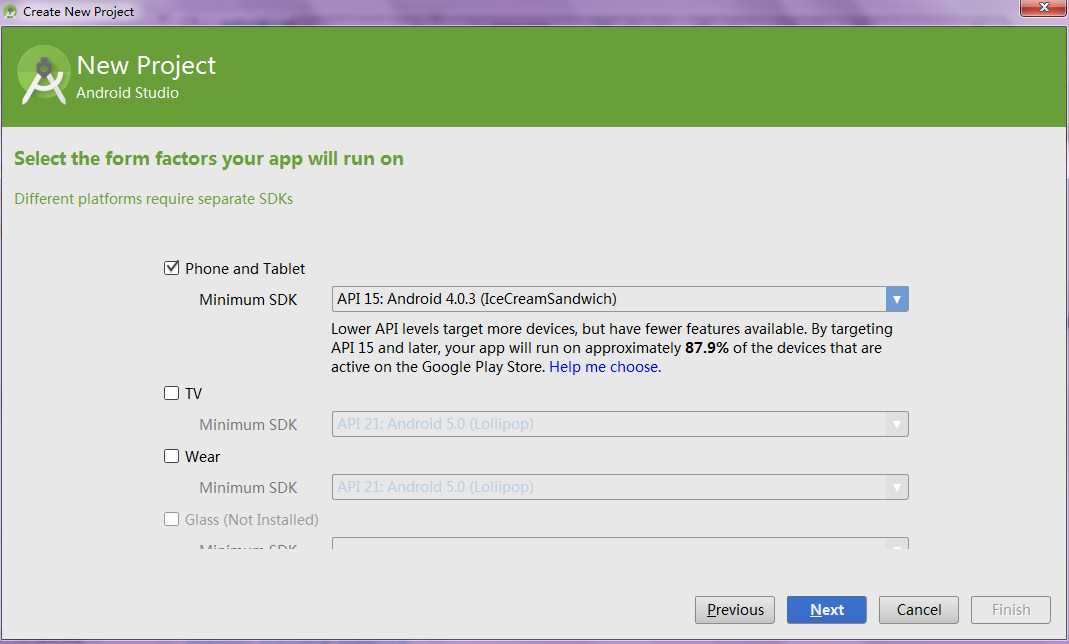Open the Help me choose link
This screenshot has width=1069, height=644.
(x=605, y=367)
